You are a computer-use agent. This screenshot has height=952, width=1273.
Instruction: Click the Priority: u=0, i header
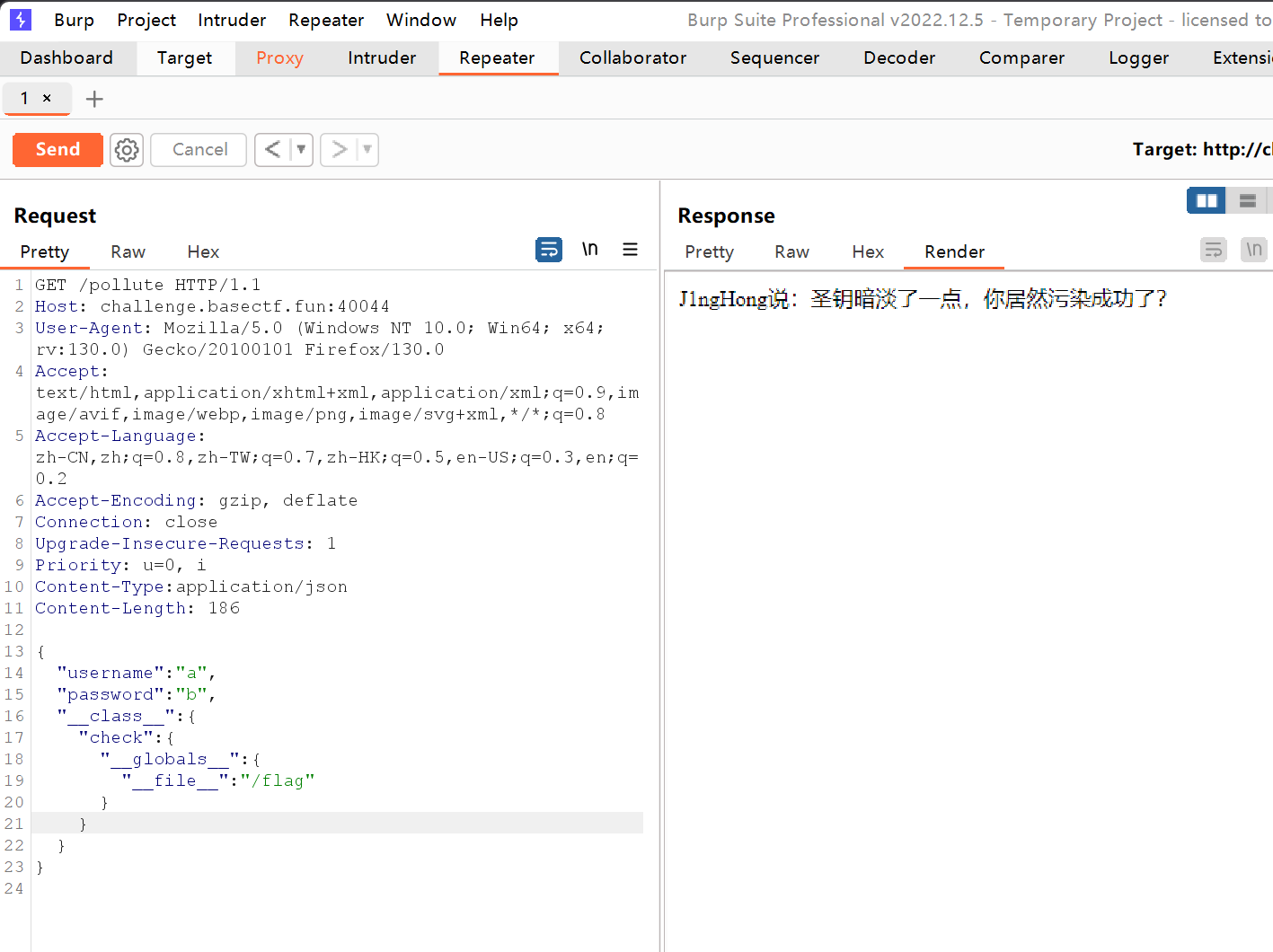point(120,565)
